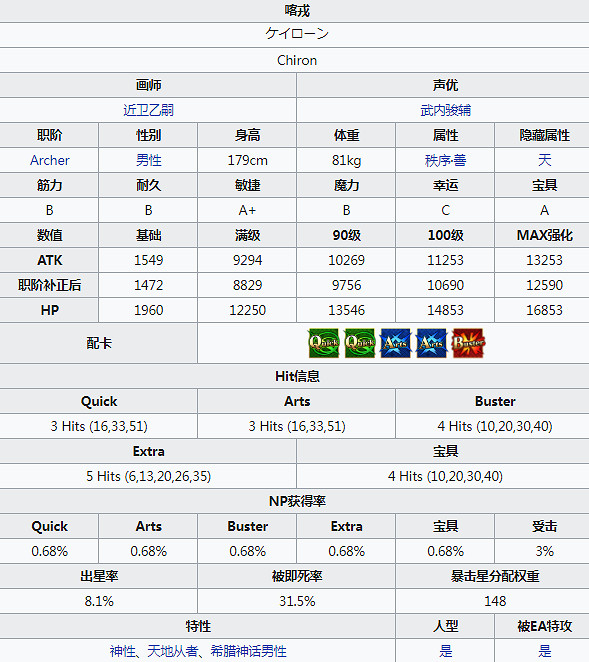The image size is (589, 662).
Task: Click the Buster command card icon
Action: pos(468,343)
